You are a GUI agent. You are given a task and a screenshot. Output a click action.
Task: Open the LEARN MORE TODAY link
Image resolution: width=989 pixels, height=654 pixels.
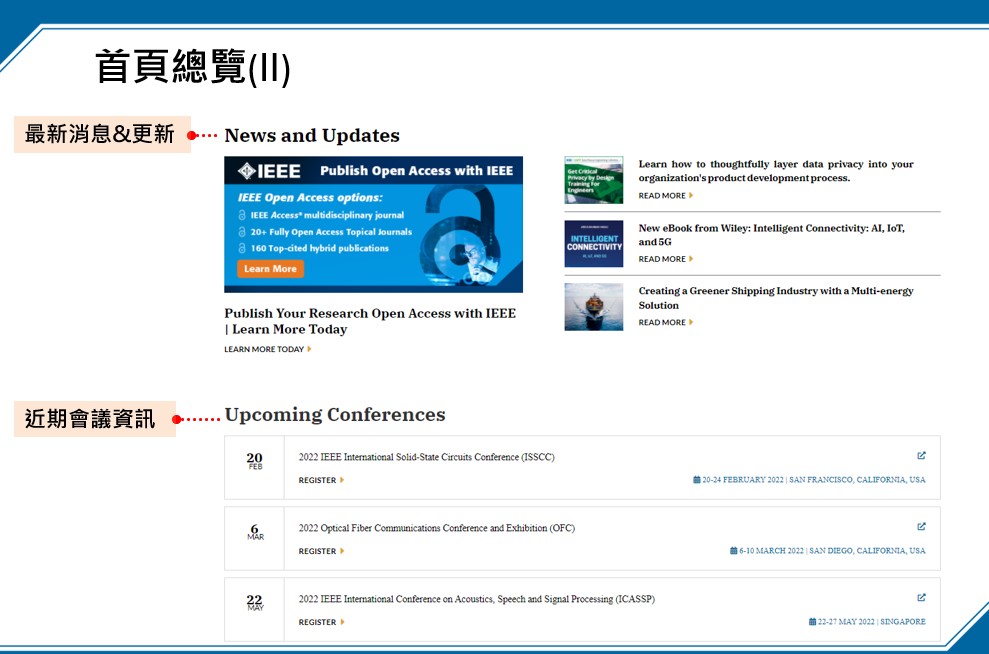[268, 349]
